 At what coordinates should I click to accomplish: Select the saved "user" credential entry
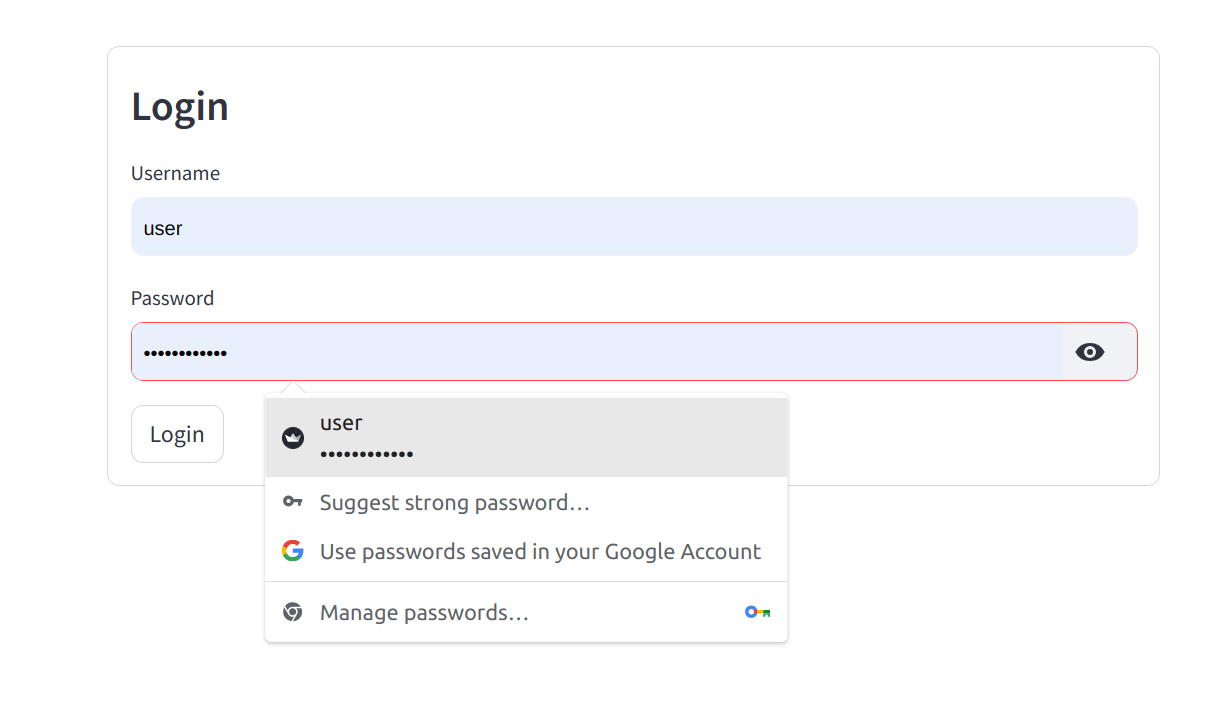[x=450, y=437]
